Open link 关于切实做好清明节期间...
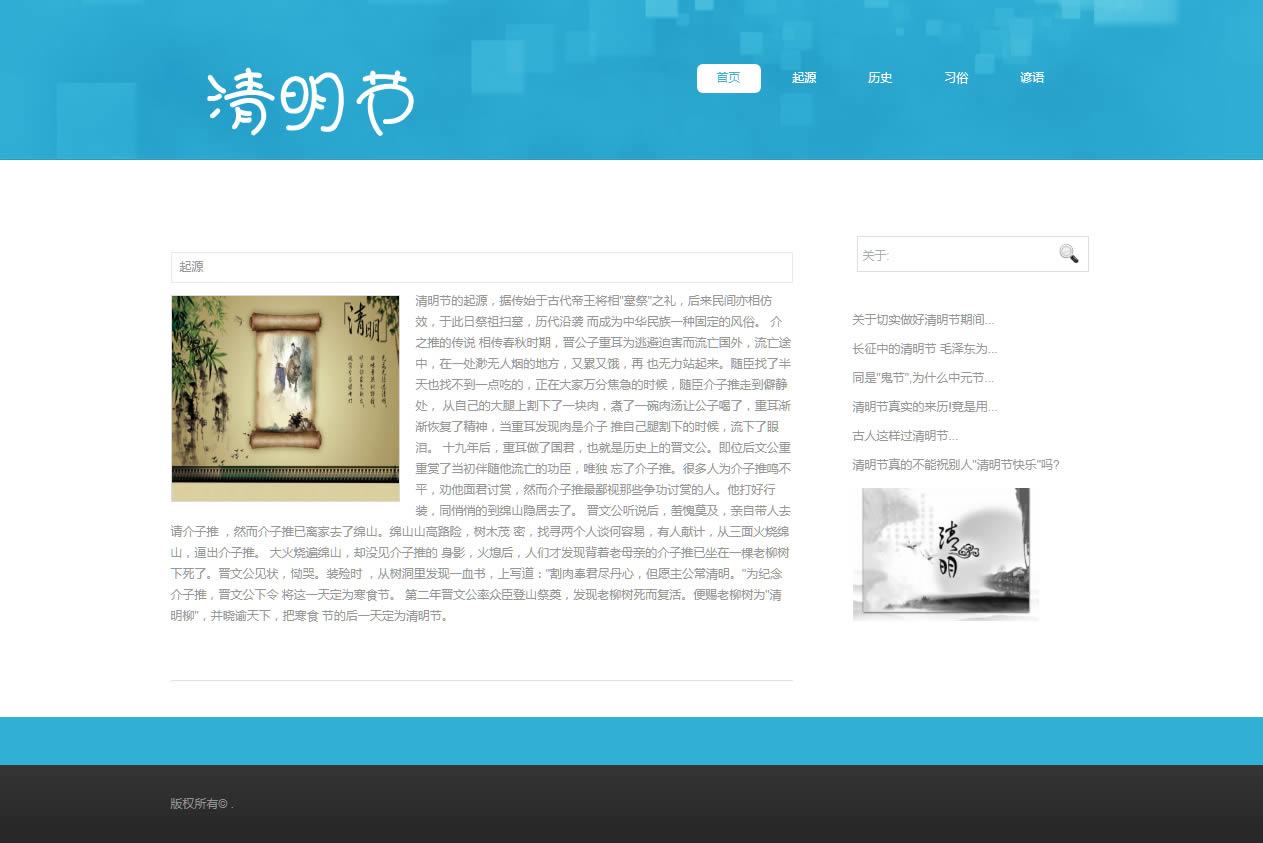 923,320
